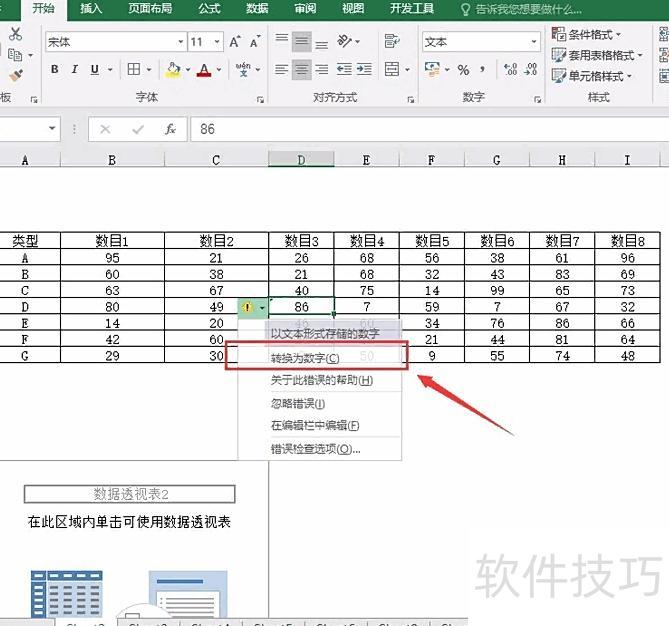Click the Borders icon
Viewport: 669px width, 626px height.
[x=134, y=69]
